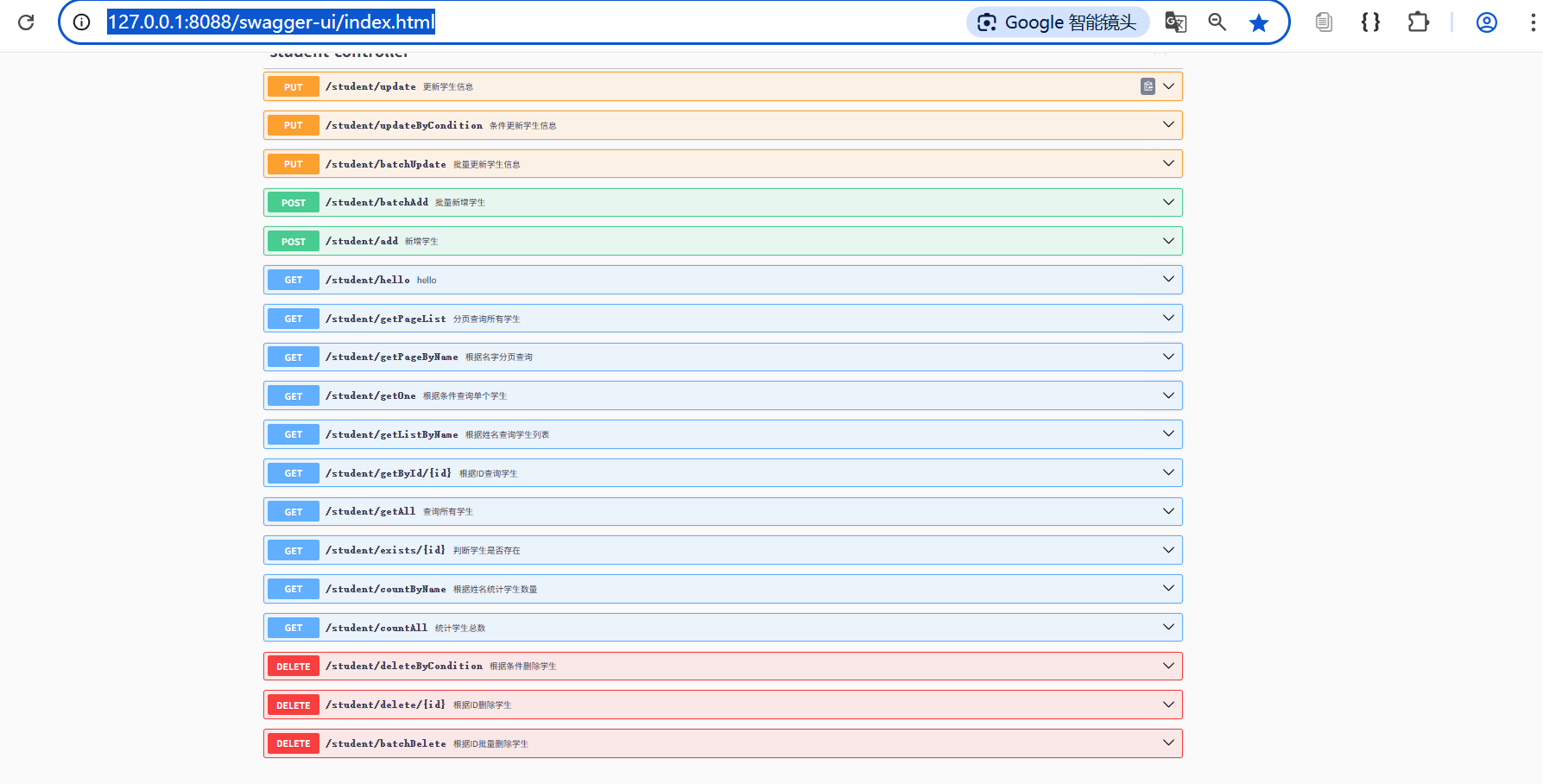The height and width of the screenshot is (784, 1543).
Task: Toggle the bookmark star for this page
Action: coord(1259,22)
